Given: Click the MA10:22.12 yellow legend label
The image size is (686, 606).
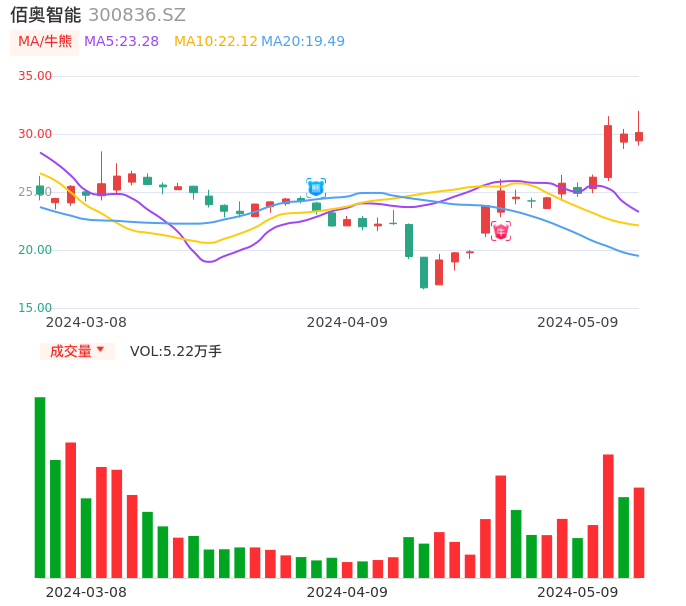Looking at the screenshot, I should tap(215, 41).
